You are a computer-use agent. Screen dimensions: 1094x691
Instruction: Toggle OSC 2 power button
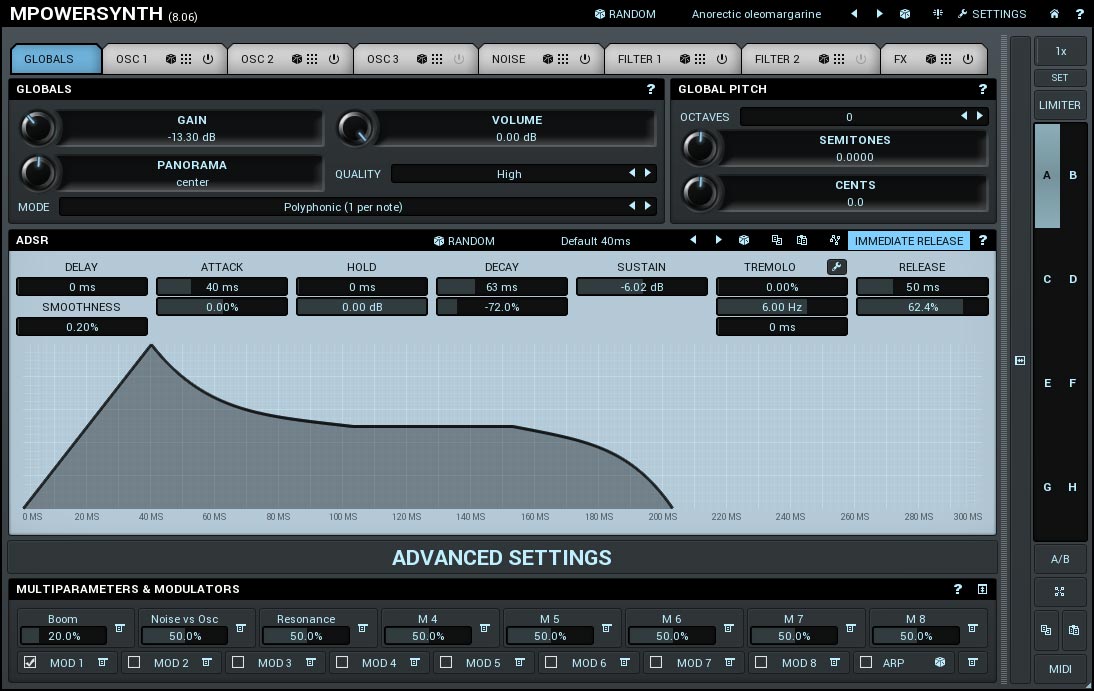pos(334,59)
